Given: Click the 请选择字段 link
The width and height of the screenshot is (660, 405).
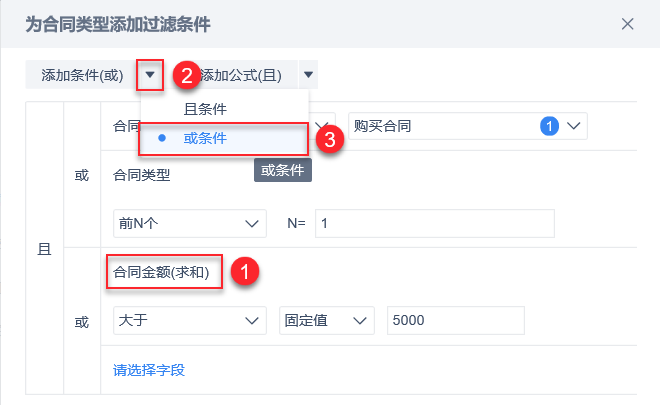Looking at the screenshot, I should point(149,370).
